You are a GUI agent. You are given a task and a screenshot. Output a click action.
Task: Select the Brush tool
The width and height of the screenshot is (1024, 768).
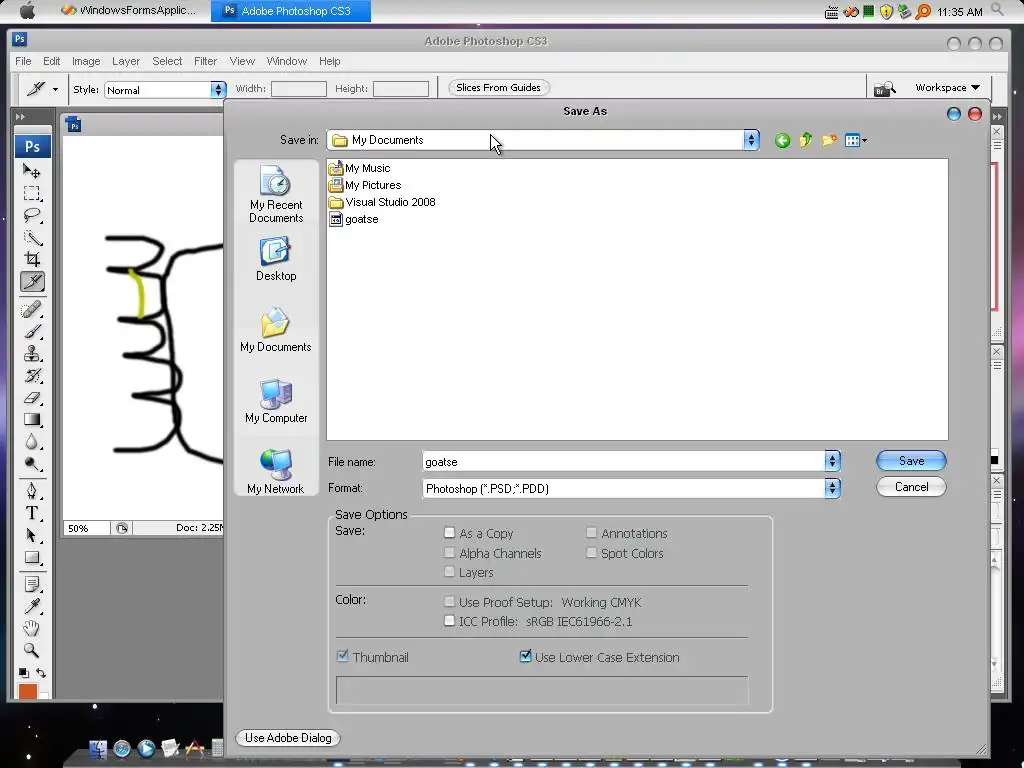(x=31, y=331)
